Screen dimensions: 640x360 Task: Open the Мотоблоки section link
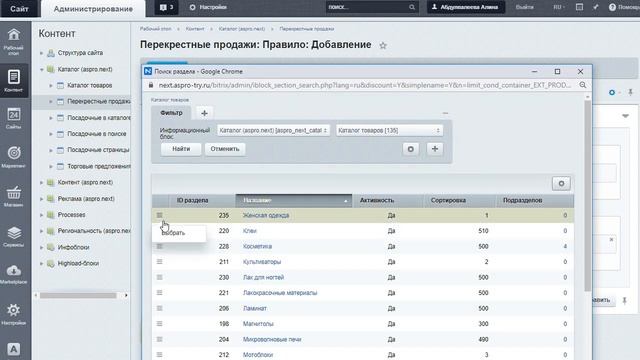coord(258,355)
